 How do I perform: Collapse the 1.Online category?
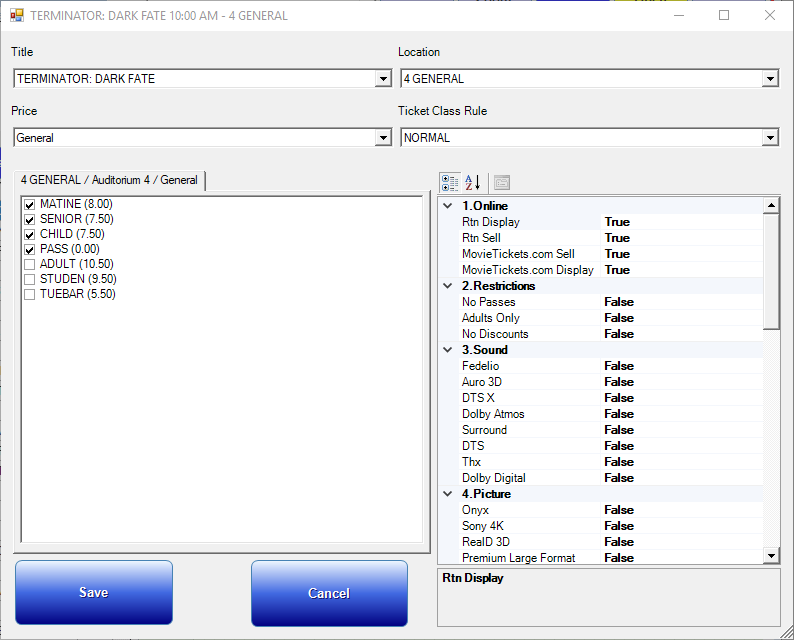click(x=448, y=206)
